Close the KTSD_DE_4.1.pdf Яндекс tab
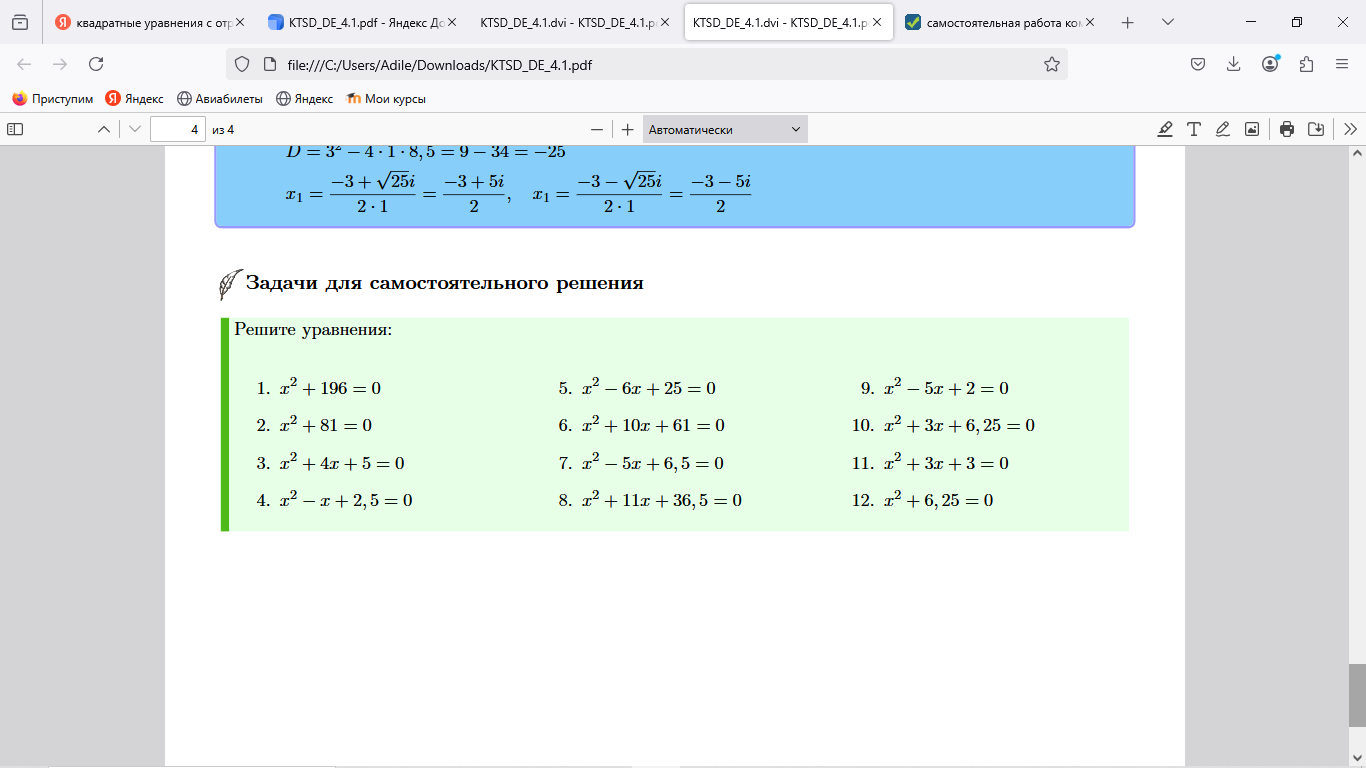 pos(452,22)
